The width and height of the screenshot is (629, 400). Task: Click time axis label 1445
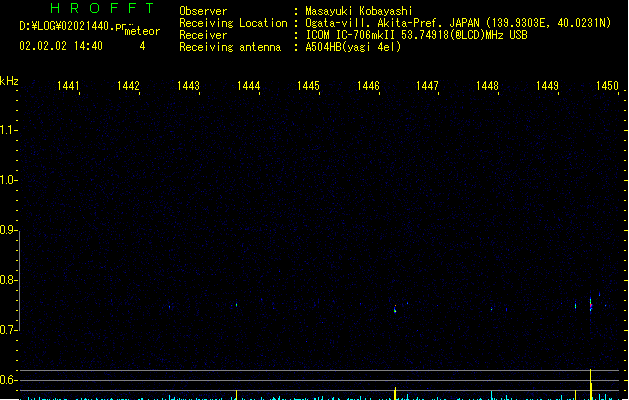[x=308, y=86]
